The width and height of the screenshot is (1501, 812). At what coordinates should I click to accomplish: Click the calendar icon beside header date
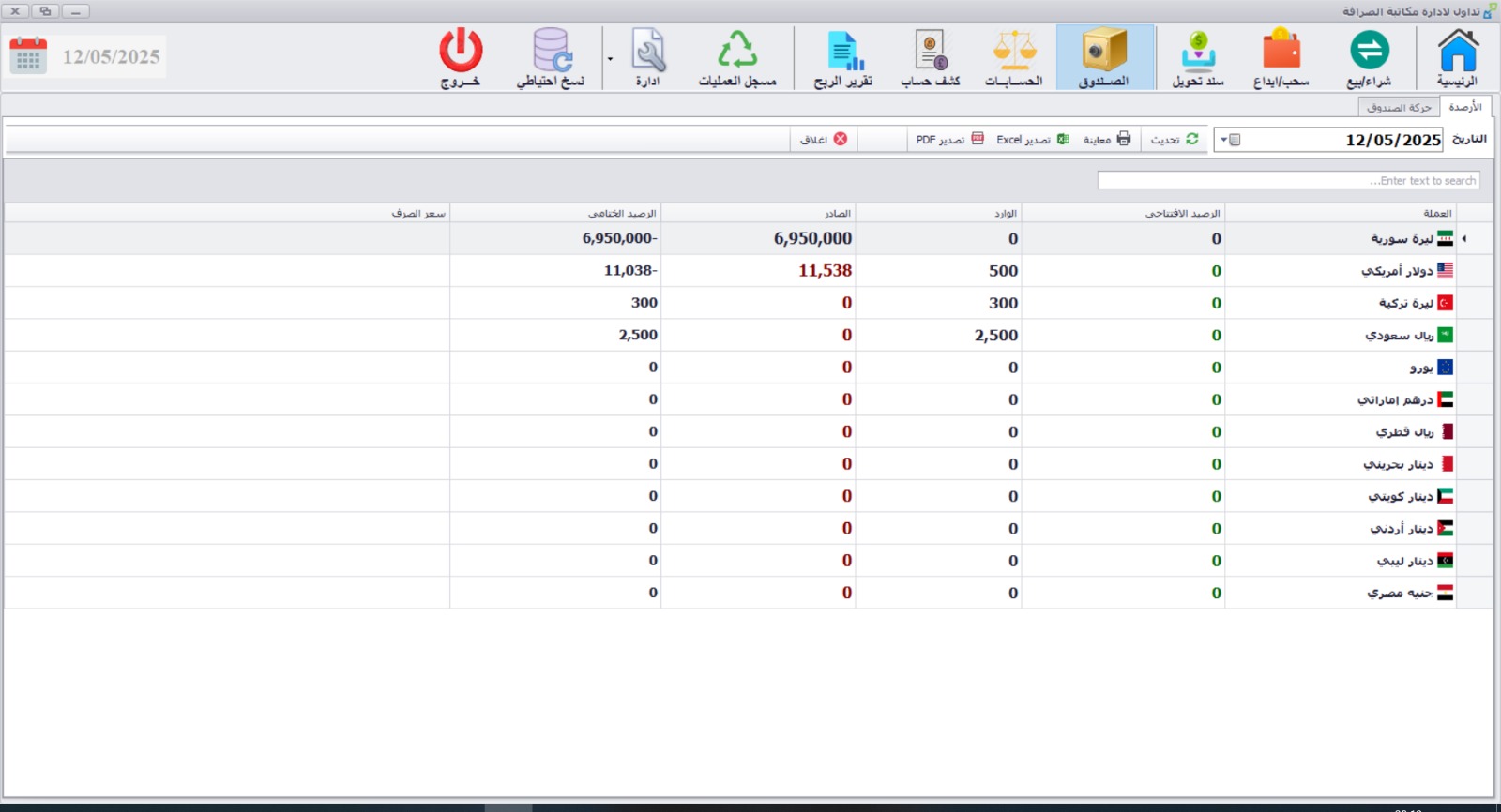tap(28, 56)
